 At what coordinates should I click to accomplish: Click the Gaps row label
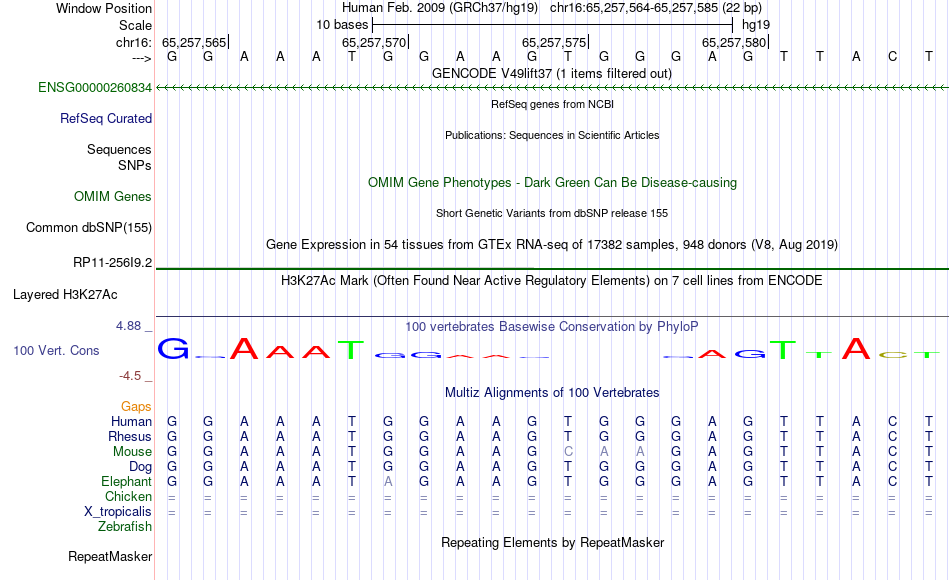(136, 406)
